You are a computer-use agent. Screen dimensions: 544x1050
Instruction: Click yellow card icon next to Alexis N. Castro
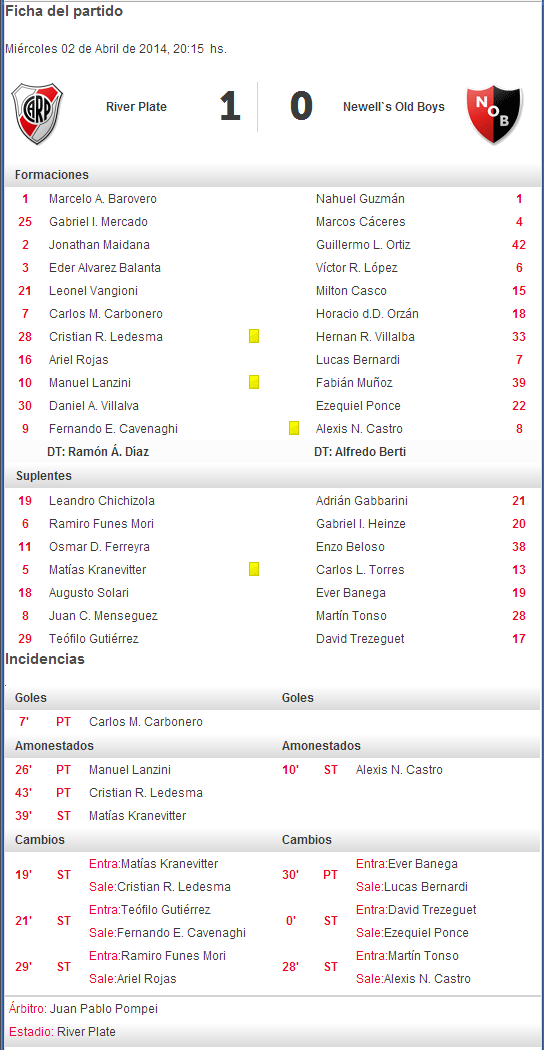(294, 429)
